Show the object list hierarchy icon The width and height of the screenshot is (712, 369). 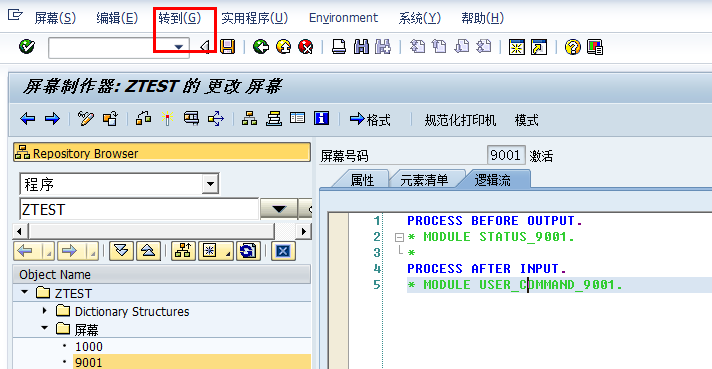point(249,119)
